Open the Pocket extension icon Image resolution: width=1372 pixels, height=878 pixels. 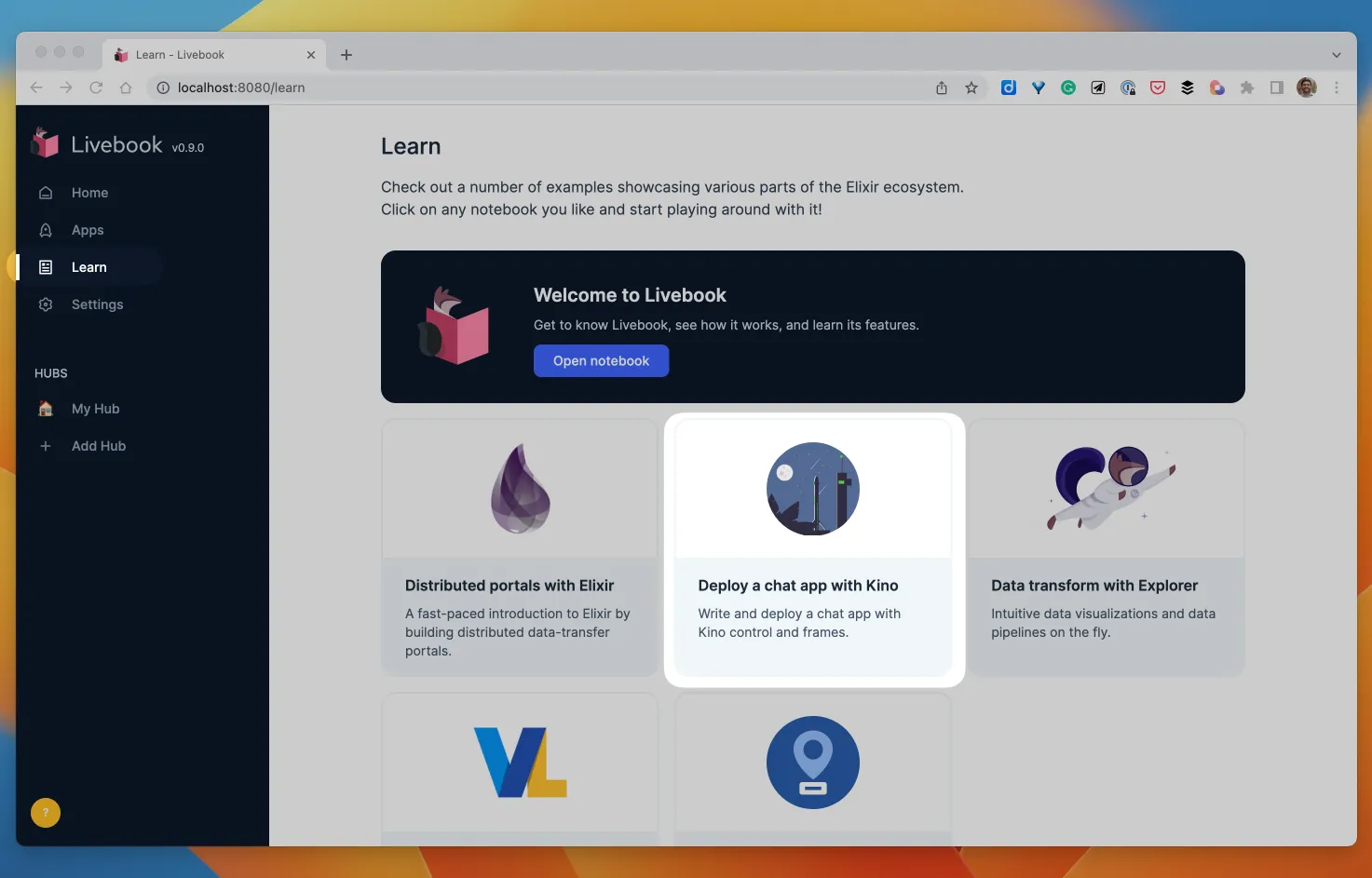[x=1158, y=88]
